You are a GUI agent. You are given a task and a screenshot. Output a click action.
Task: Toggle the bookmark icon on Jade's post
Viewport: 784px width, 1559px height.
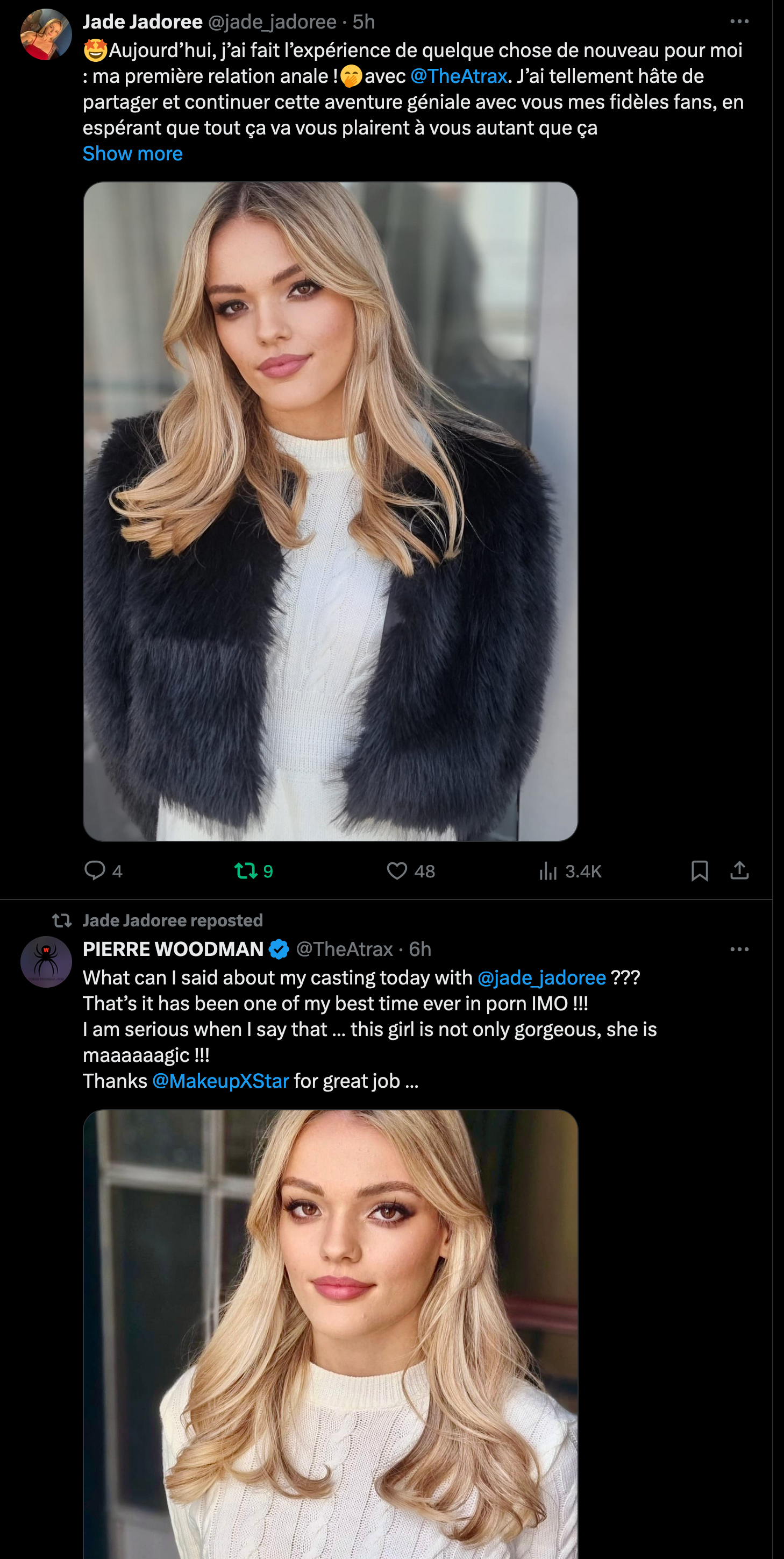click(x=699, y=871)
